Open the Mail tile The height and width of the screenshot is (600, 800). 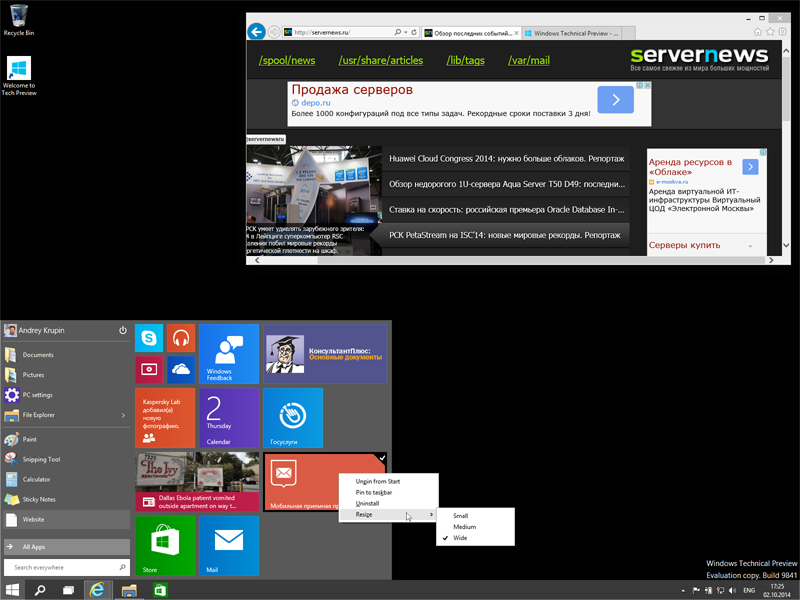[229, 546]
